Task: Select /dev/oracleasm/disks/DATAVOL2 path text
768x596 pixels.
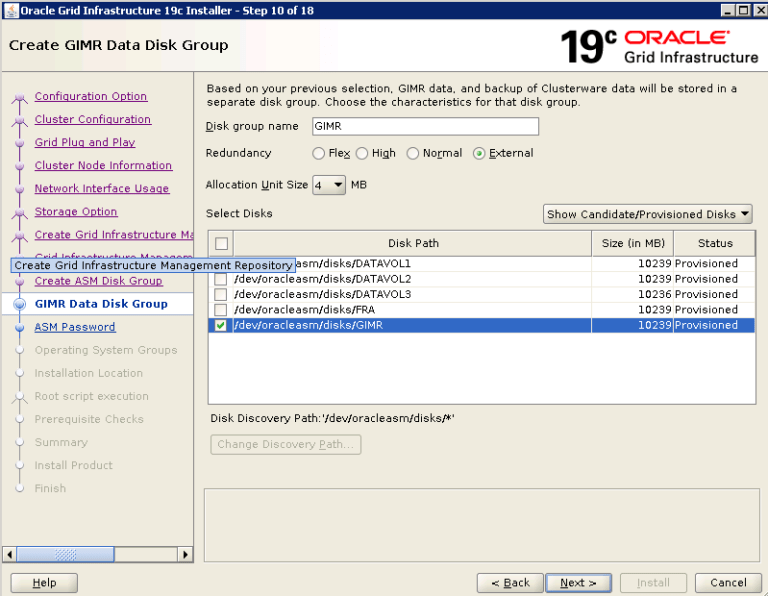Action: (323, 279)
